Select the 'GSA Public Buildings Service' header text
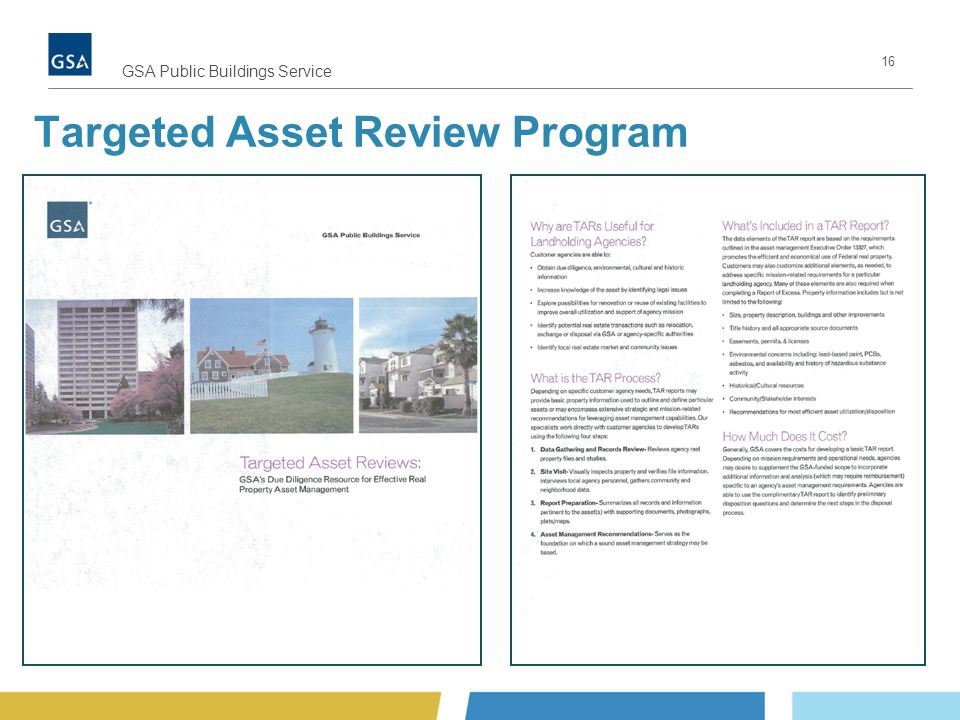The width and height of the screenshot is (960, 720). [x=227, y=72]
